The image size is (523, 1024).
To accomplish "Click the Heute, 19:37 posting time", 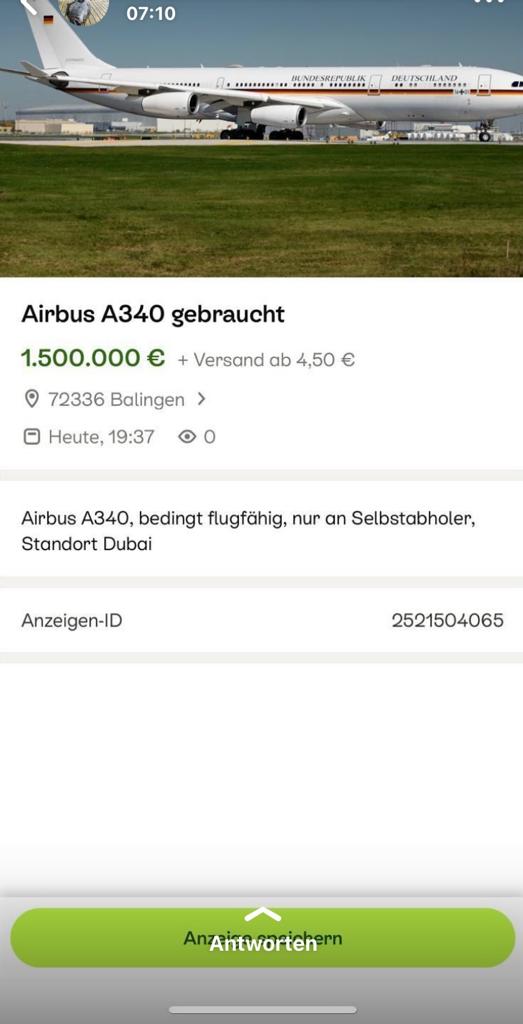I will pos(101,436).
